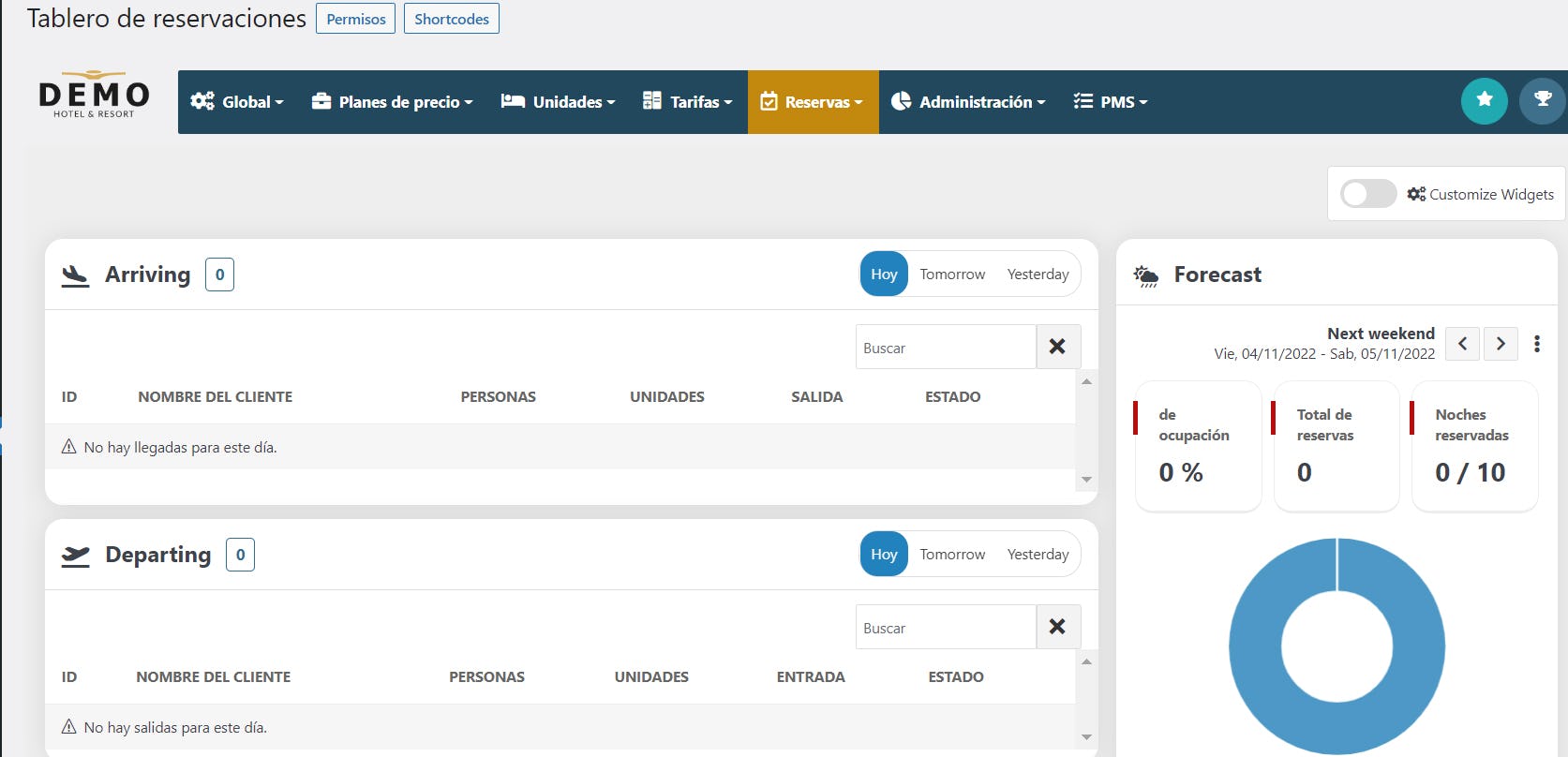Screen dimensions: 1568x757
Task: Click No hay llegadas para este día message
Action: pos(180,447)
